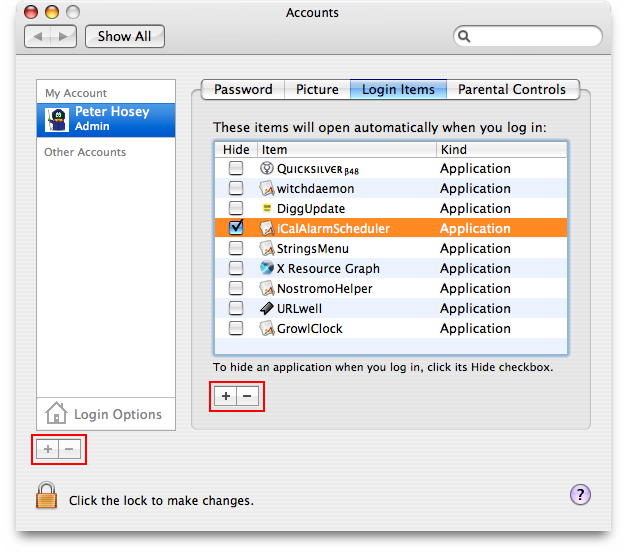Open Login Options

tap(106, 414)
